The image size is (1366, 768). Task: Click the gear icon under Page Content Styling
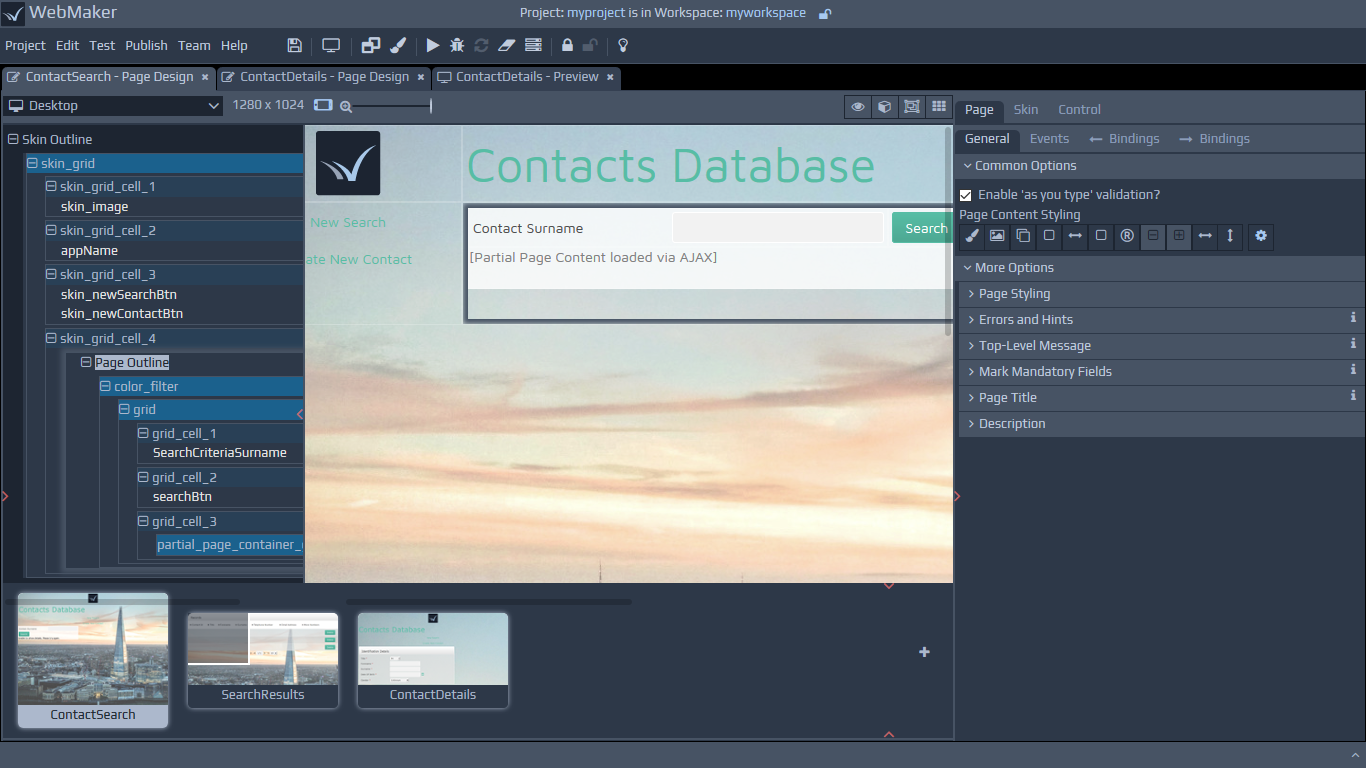click(1261, 236)
